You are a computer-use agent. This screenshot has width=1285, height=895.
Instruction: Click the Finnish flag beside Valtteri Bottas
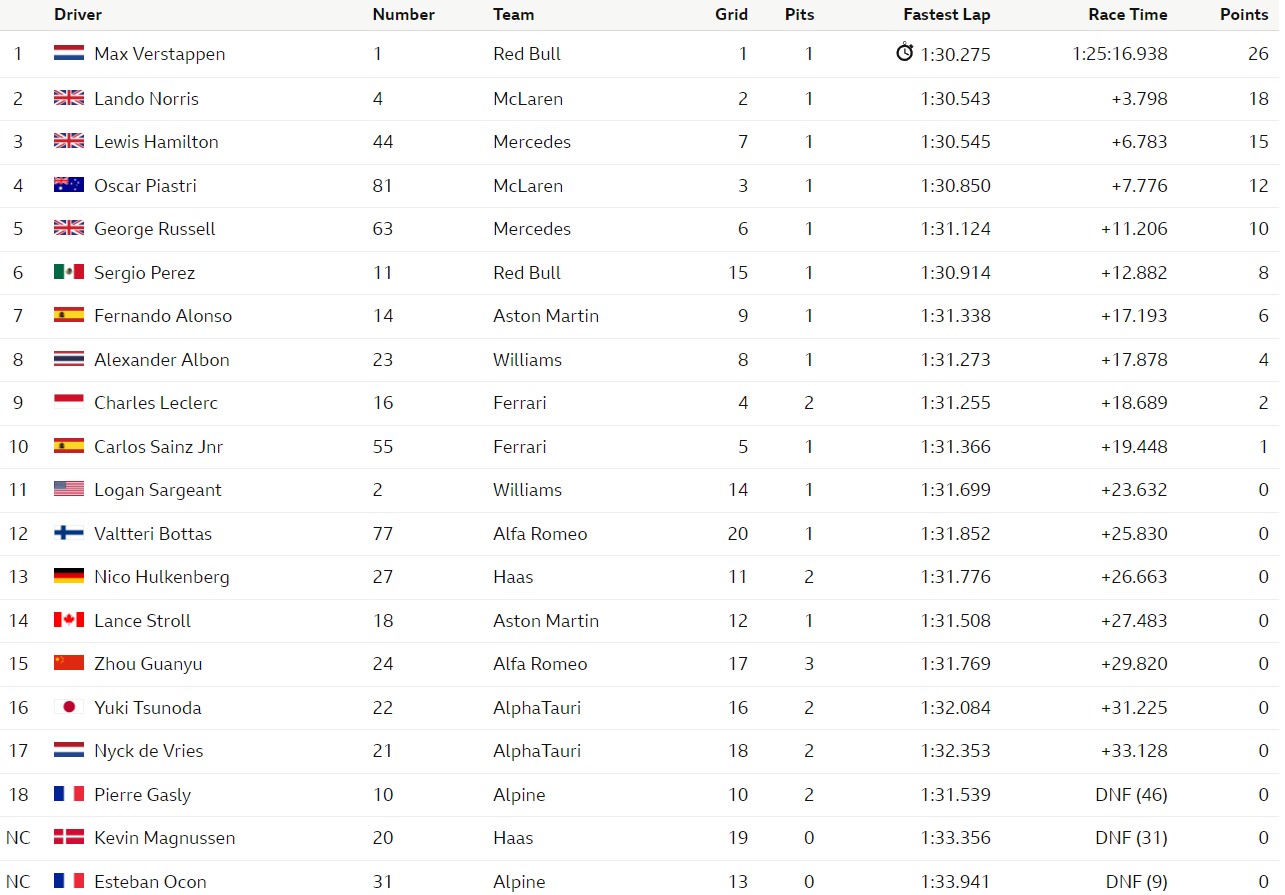tap(69, 533)
